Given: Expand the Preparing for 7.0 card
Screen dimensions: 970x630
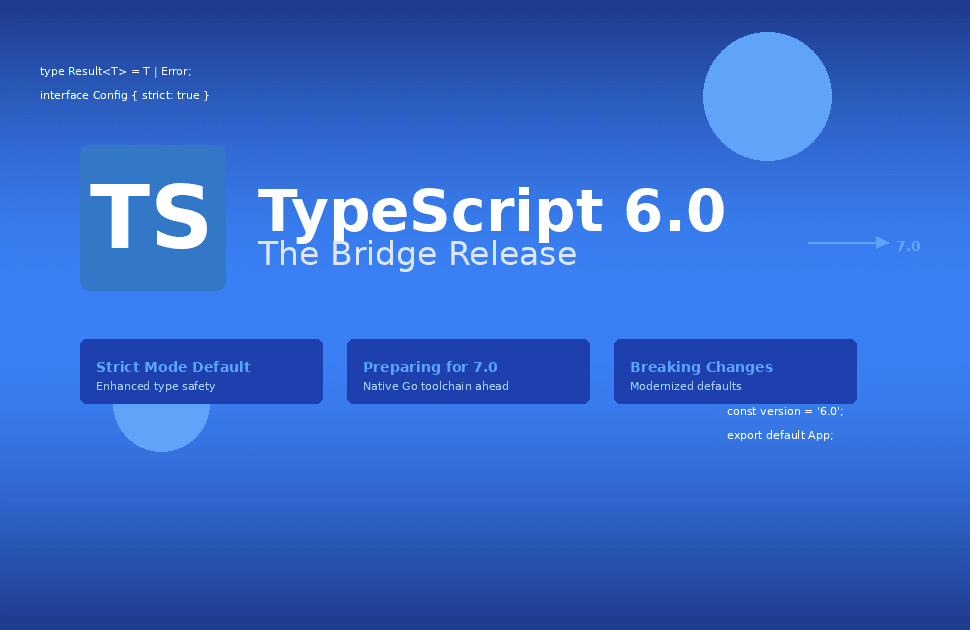Looking at the screenshot, I should tap(467, 371).
